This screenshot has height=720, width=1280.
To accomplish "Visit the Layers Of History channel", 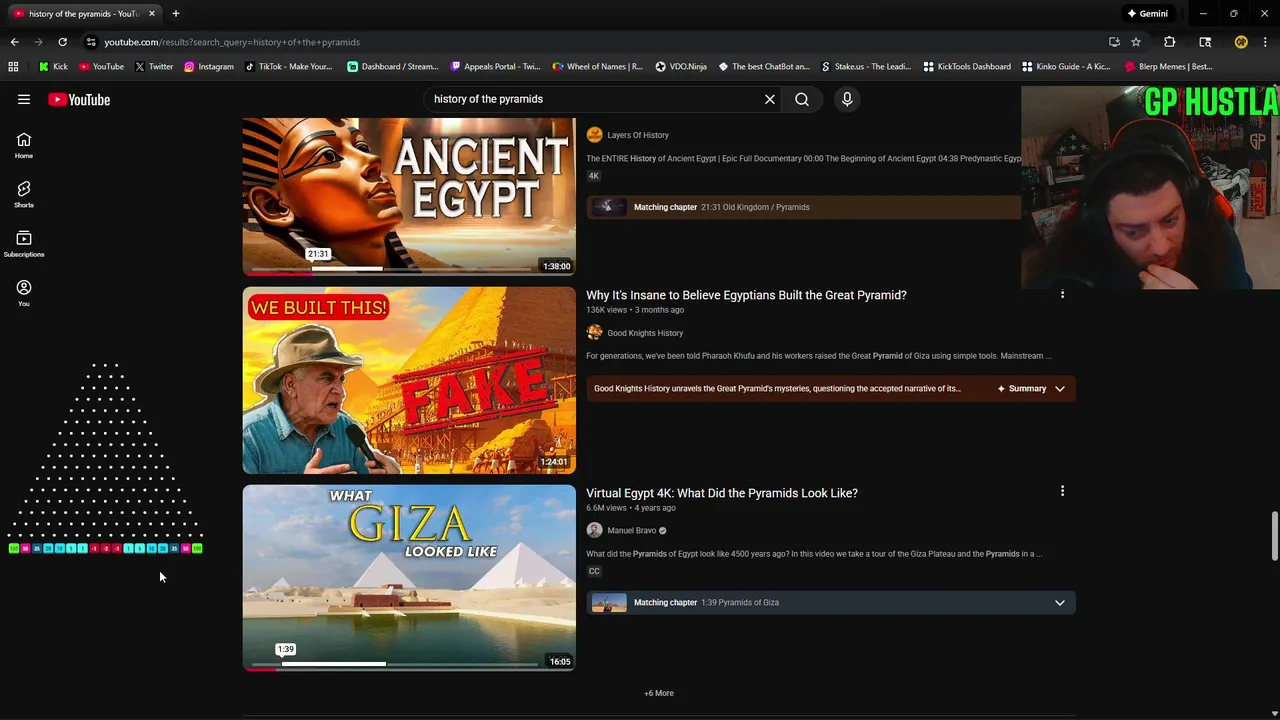I will click(x=638, y=135).
